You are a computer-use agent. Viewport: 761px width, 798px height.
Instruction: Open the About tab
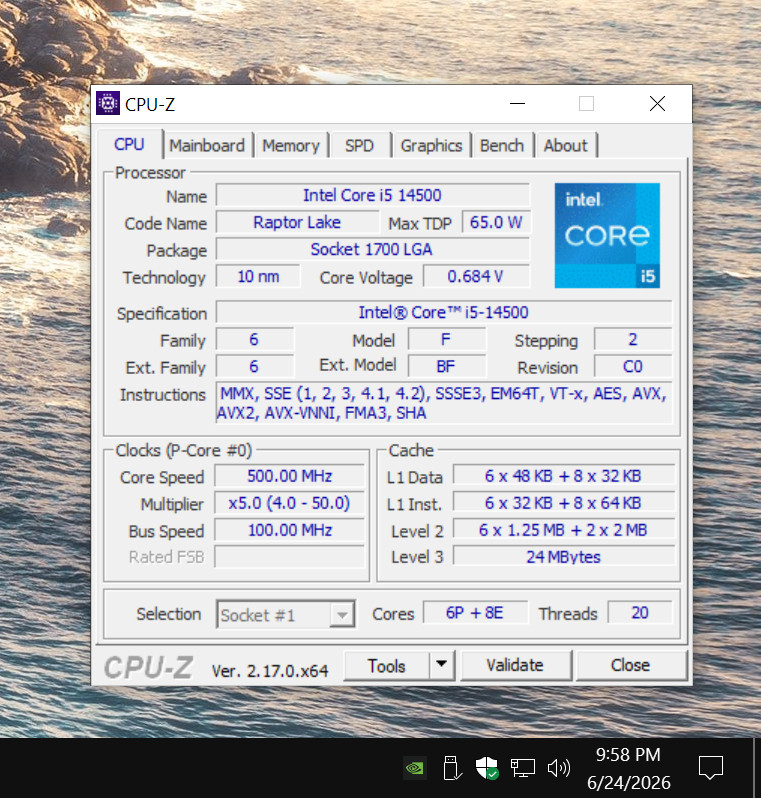click(x=566, y=146)
